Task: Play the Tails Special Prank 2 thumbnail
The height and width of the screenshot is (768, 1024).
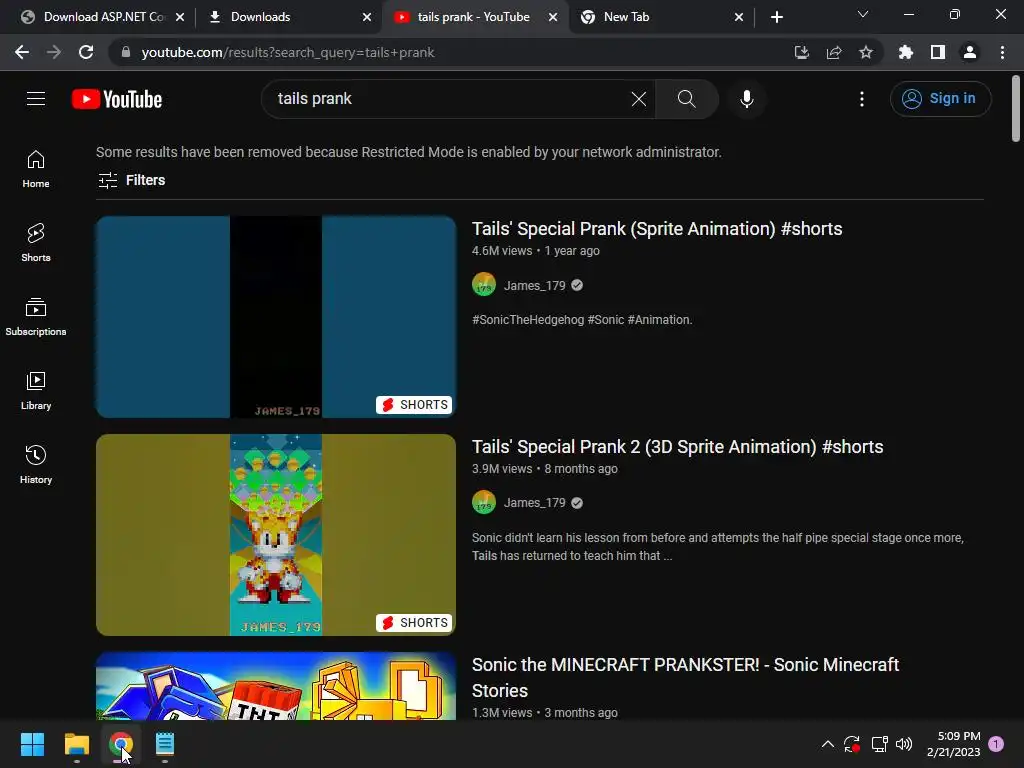Action: [276, 535]
